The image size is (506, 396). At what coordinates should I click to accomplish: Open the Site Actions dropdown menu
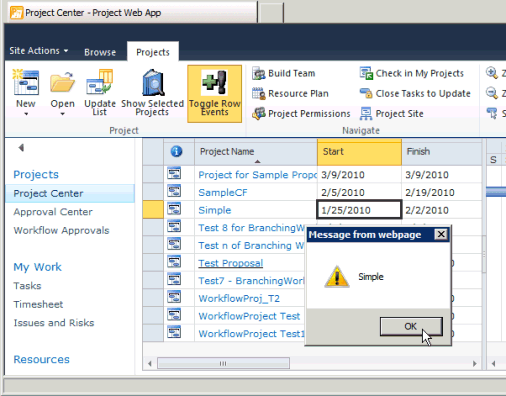pos(39,51)
